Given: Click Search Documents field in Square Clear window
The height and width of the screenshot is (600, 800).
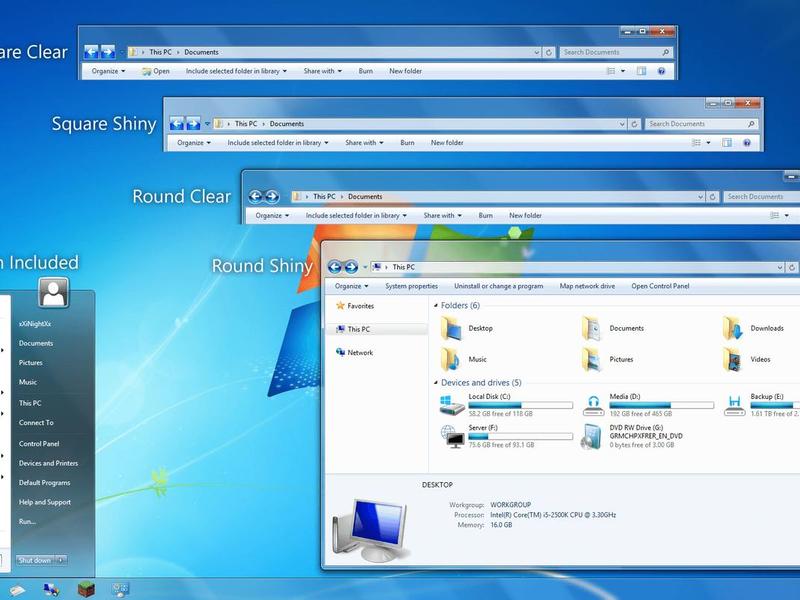Looking at the screenshot, I should tap(616, 52).
